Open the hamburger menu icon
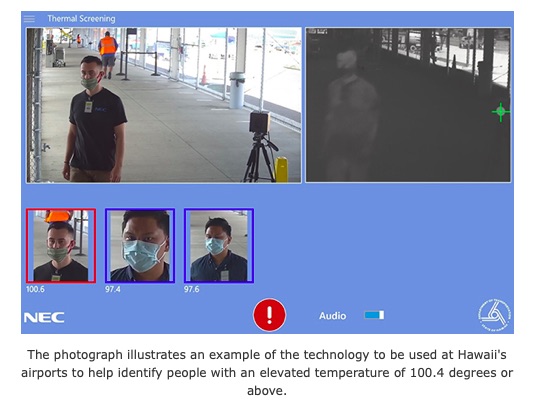Viewport: 533px width, 404px height. click(29, 19)
